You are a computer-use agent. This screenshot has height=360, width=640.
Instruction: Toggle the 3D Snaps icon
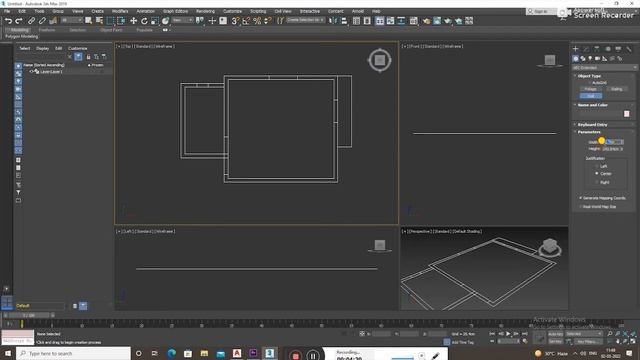(236, 20)
